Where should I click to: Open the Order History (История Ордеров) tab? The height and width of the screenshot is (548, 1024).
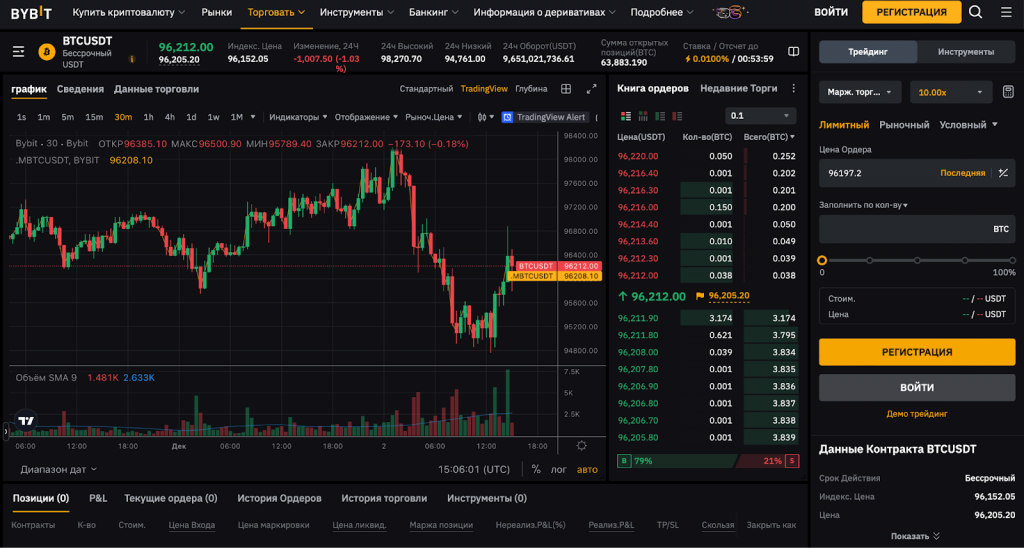(280, 498)
